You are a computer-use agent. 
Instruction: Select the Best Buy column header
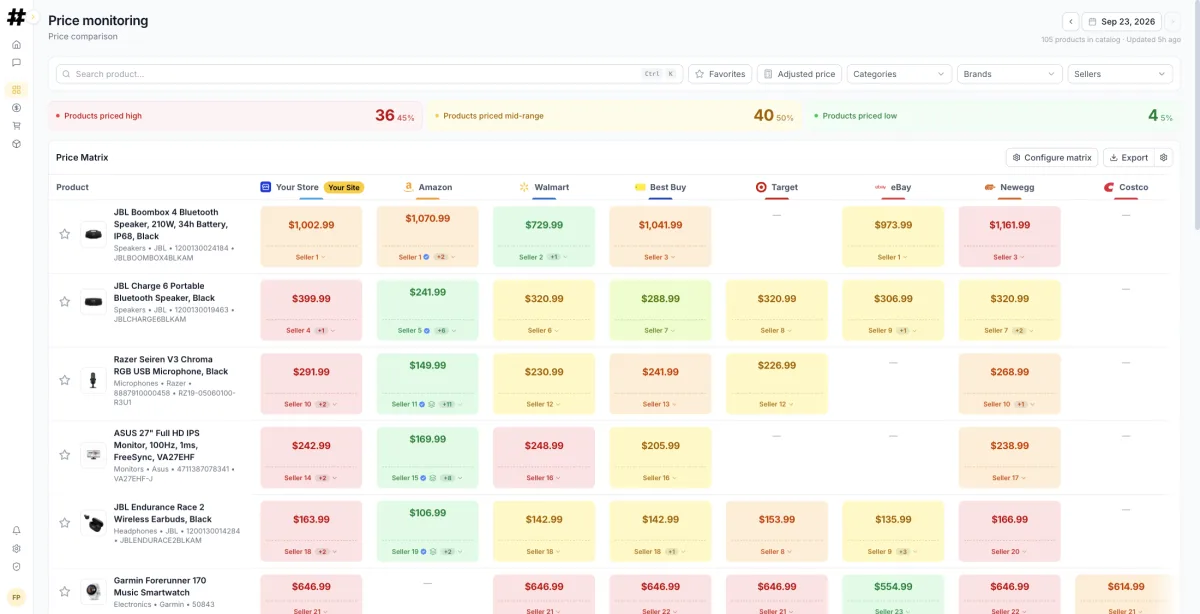660,187
